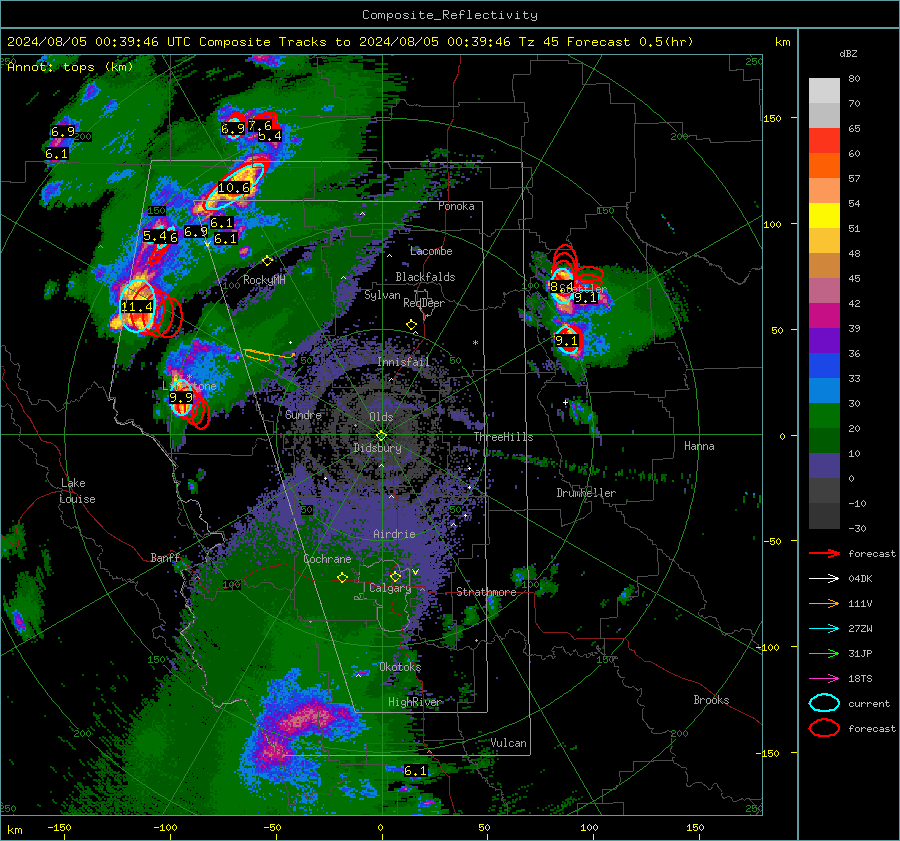Select the storm cell labeled 11.4
This screenshot has width=900, height=841.
tap(137, 307)
